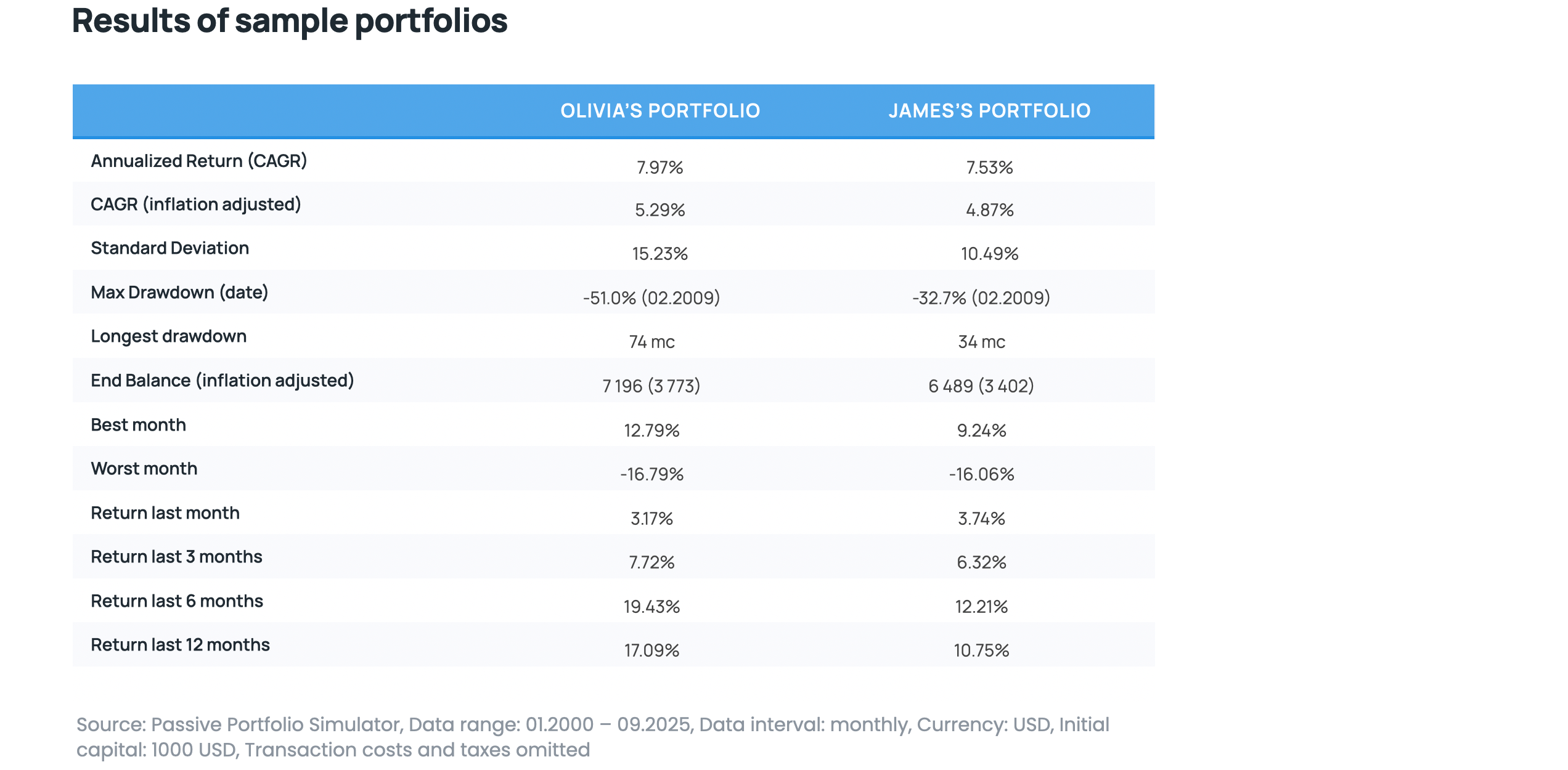The width and height of the screenshot is (1568, 770).
Task: Click the Return last 3 months label
Action: 176,557
